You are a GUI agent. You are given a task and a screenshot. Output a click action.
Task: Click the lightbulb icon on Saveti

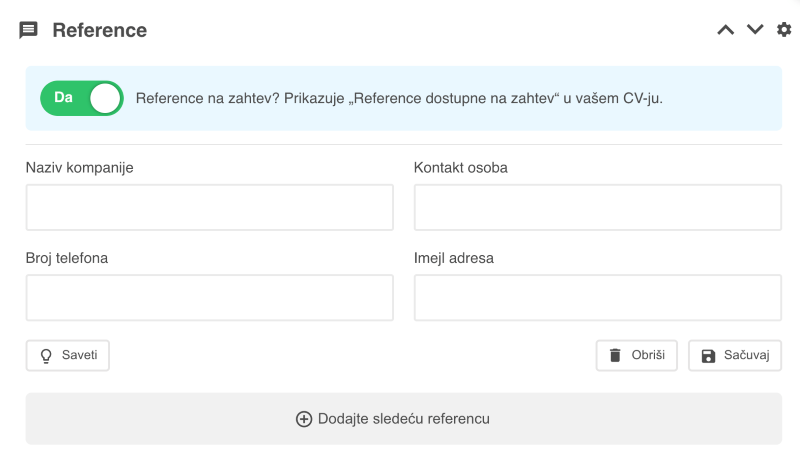click(46, 355)
